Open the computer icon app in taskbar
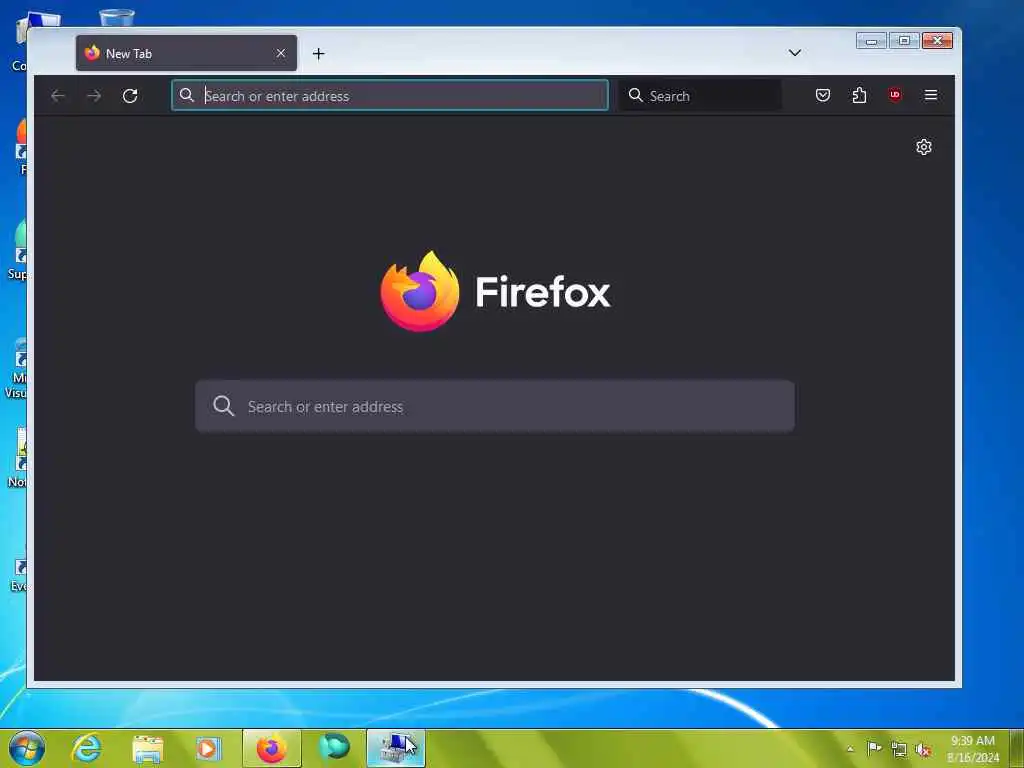This screenshot has width=1024, height=768. click(396, 748)
